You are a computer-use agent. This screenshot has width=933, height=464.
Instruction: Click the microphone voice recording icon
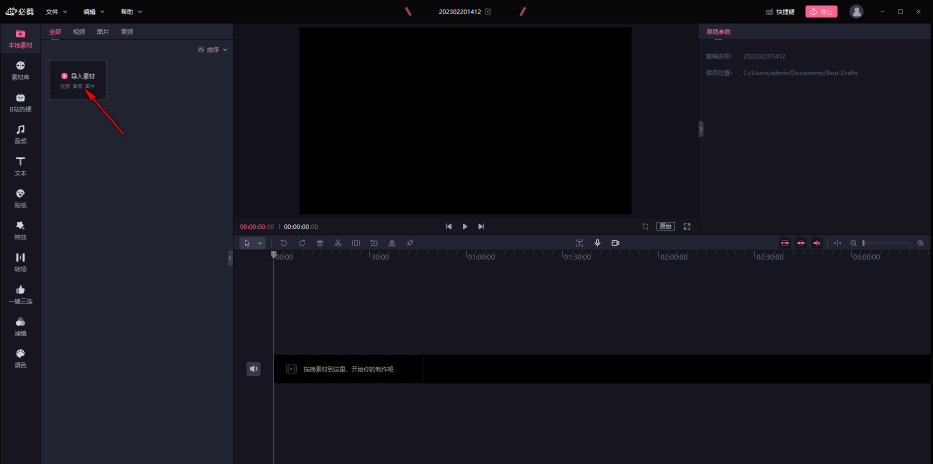tap(597, 243)
